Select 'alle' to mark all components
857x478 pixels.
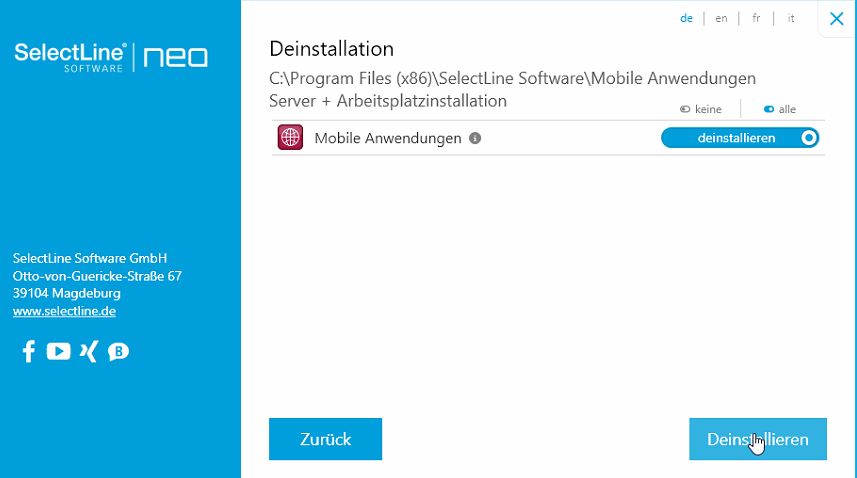pos(779,109)
